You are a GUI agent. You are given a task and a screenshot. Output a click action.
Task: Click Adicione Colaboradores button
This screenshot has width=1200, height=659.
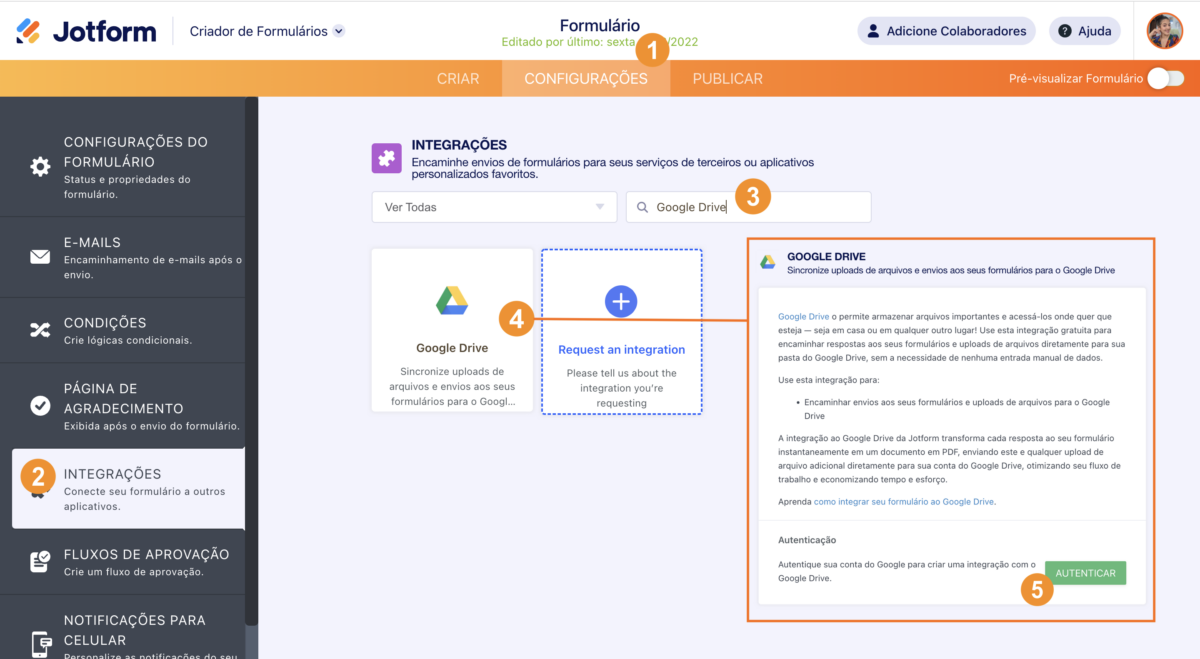pyautogui.click(x=945, y=31)
